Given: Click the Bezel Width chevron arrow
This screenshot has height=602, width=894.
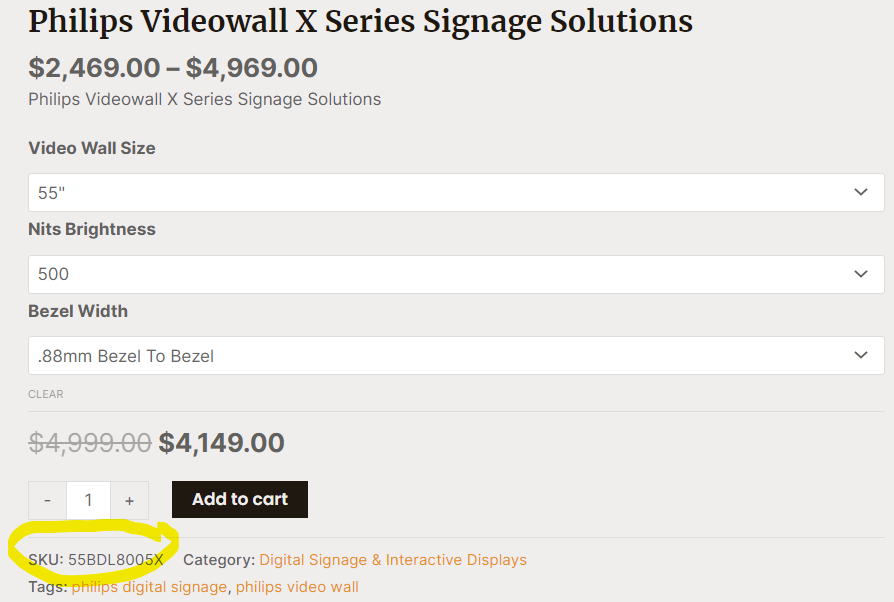Looking at the screenshot, I should tap(861, 355).
